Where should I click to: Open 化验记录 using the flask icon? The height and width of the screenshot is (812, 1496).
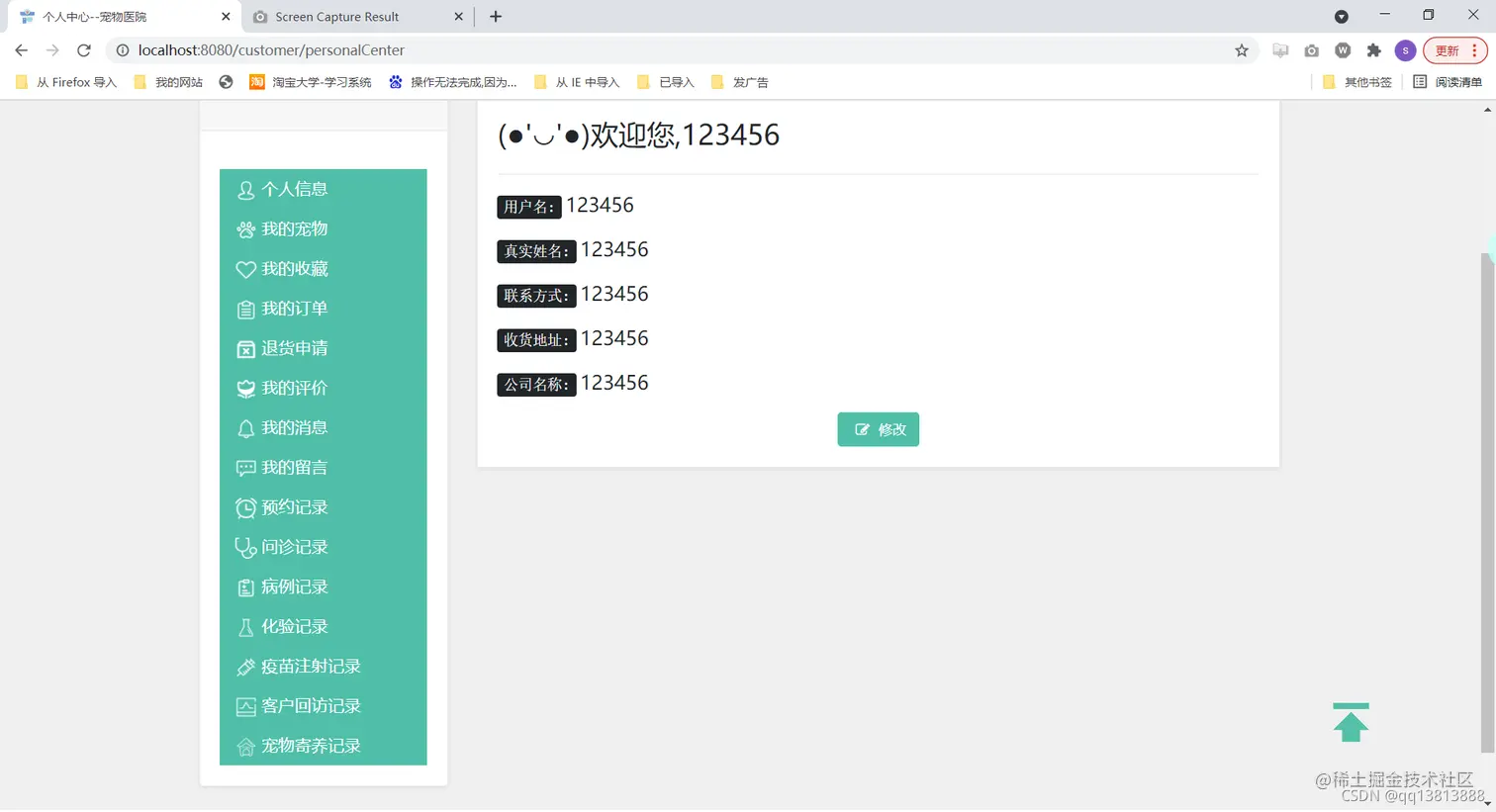245,626
